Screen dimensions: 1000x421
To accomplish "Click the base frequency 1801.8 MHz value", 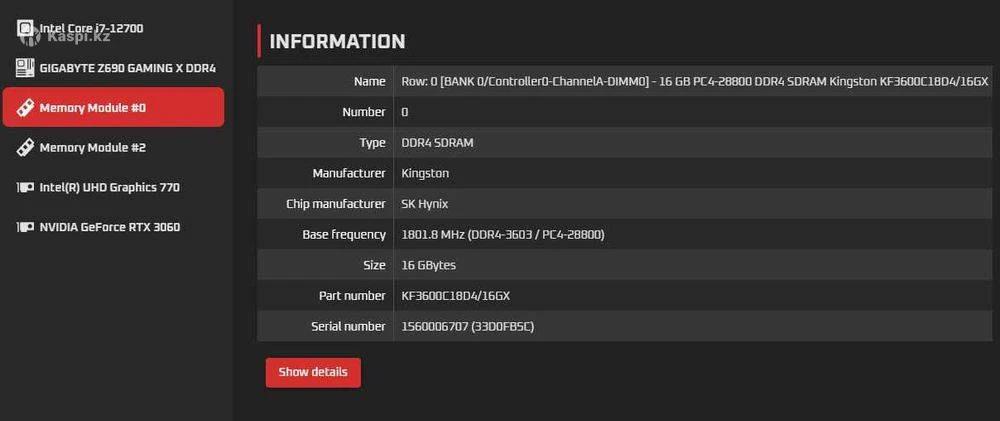I will [502, 235].
